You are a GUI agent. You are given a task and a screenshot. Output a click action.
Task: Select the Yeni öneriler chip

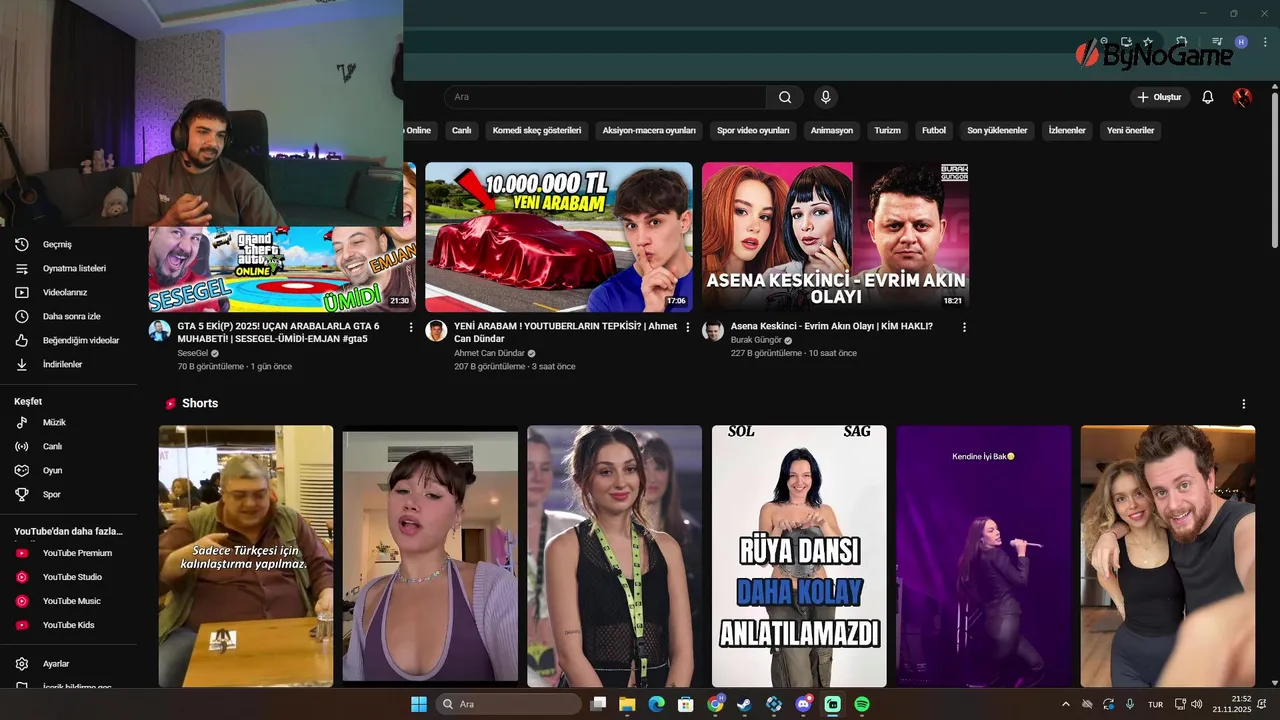pos(1130,130)
